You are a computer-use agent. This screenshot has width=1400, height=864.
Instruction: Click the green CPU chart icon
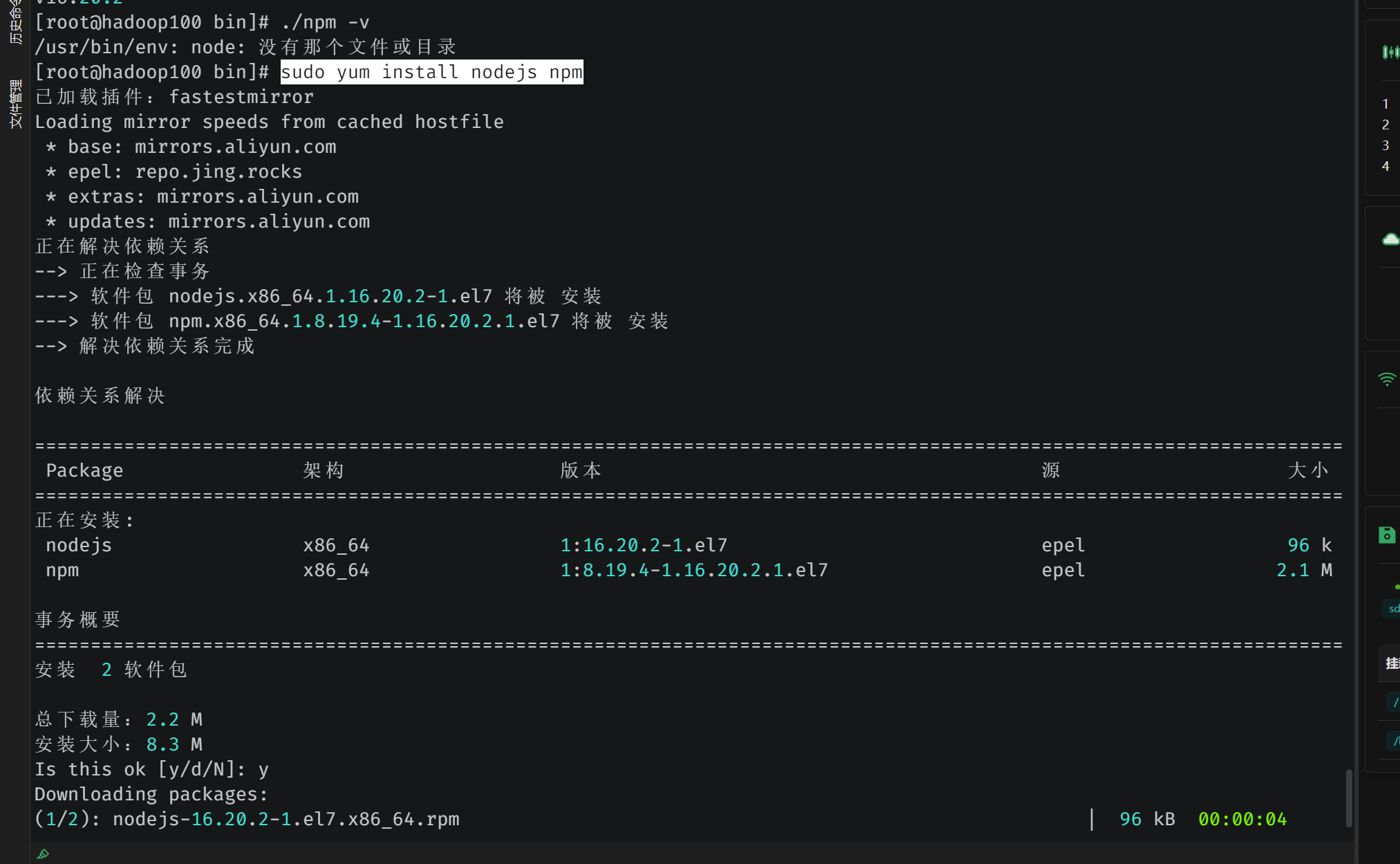pyautogui.click(x=1390, y=52)
